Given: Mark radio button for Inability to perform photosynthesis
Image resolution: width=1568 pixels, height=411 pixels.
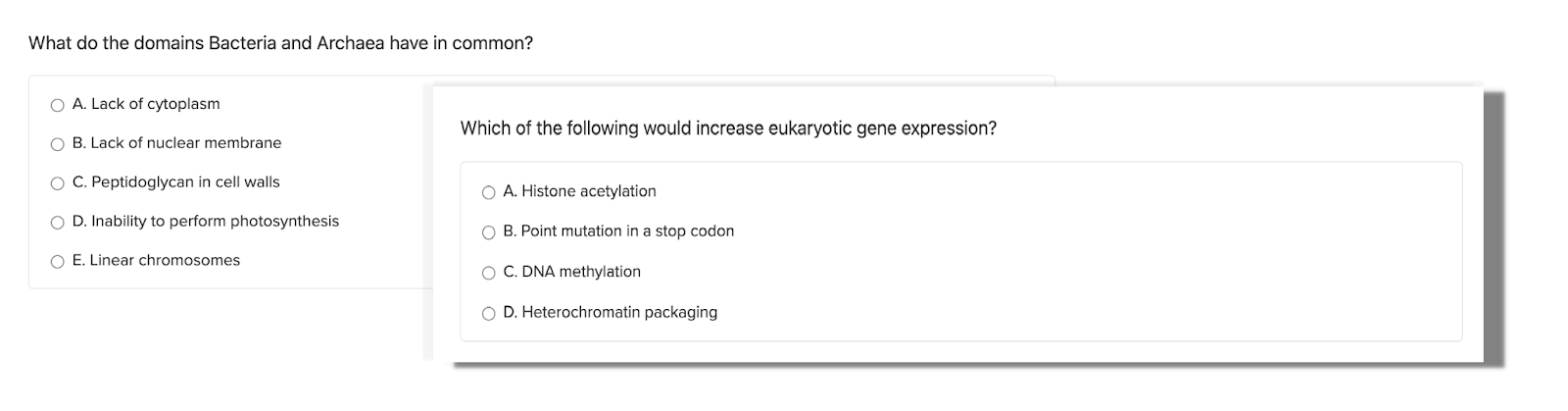Looking at the screenshot, I should 57,223.
